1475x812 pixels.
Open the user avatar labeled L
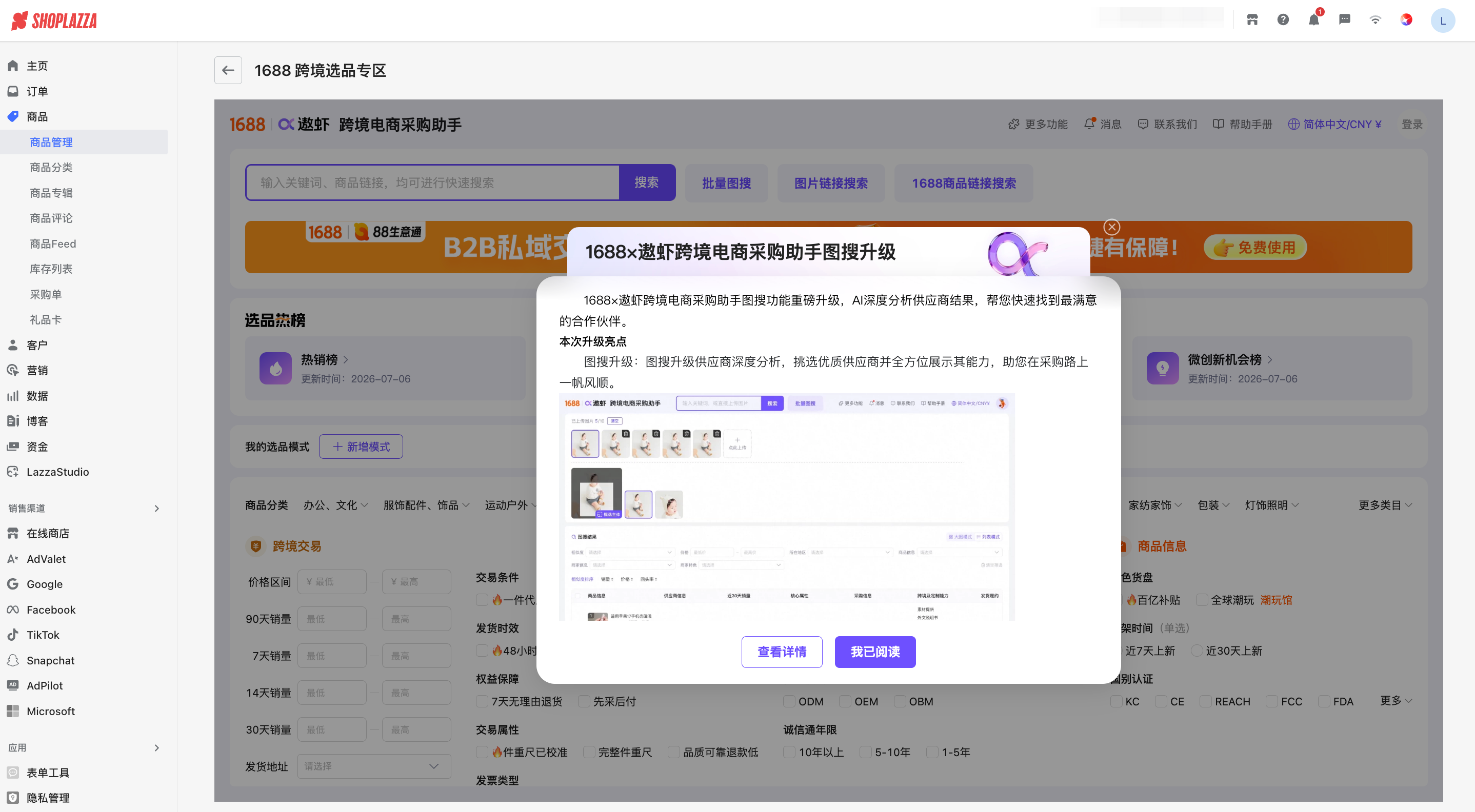coord(1443,21)
